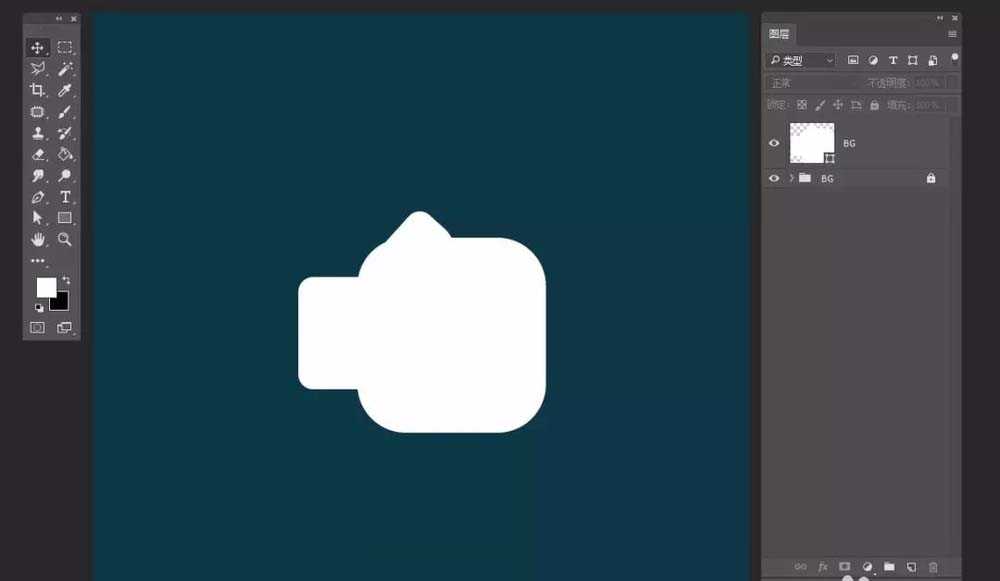Click the delete layer trash button
This screenshot has width=1000, height=581.
933,567
